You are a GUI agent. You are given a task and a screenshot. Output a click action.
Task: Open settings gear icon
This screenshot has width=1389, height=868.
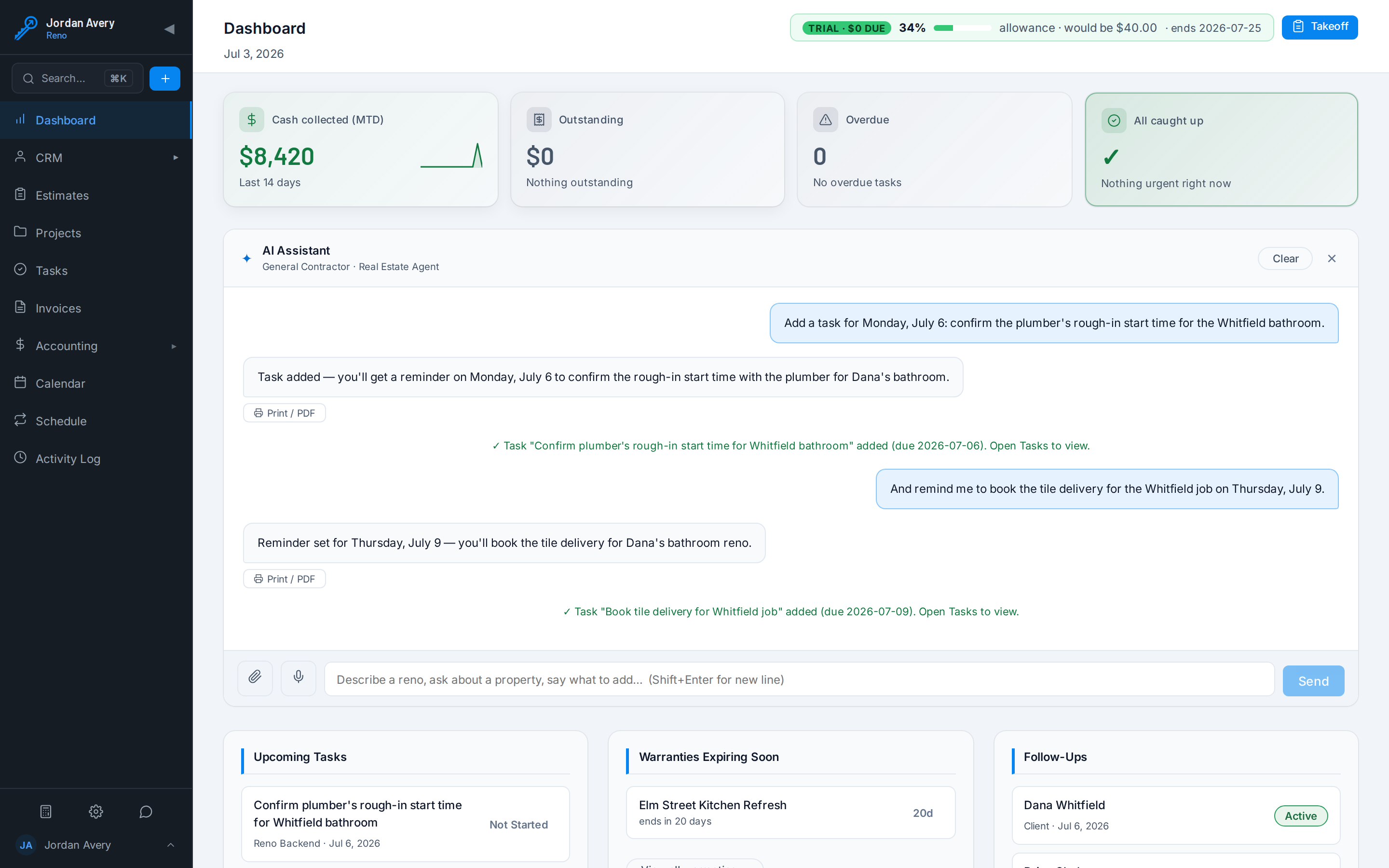(x=96, y=811)
